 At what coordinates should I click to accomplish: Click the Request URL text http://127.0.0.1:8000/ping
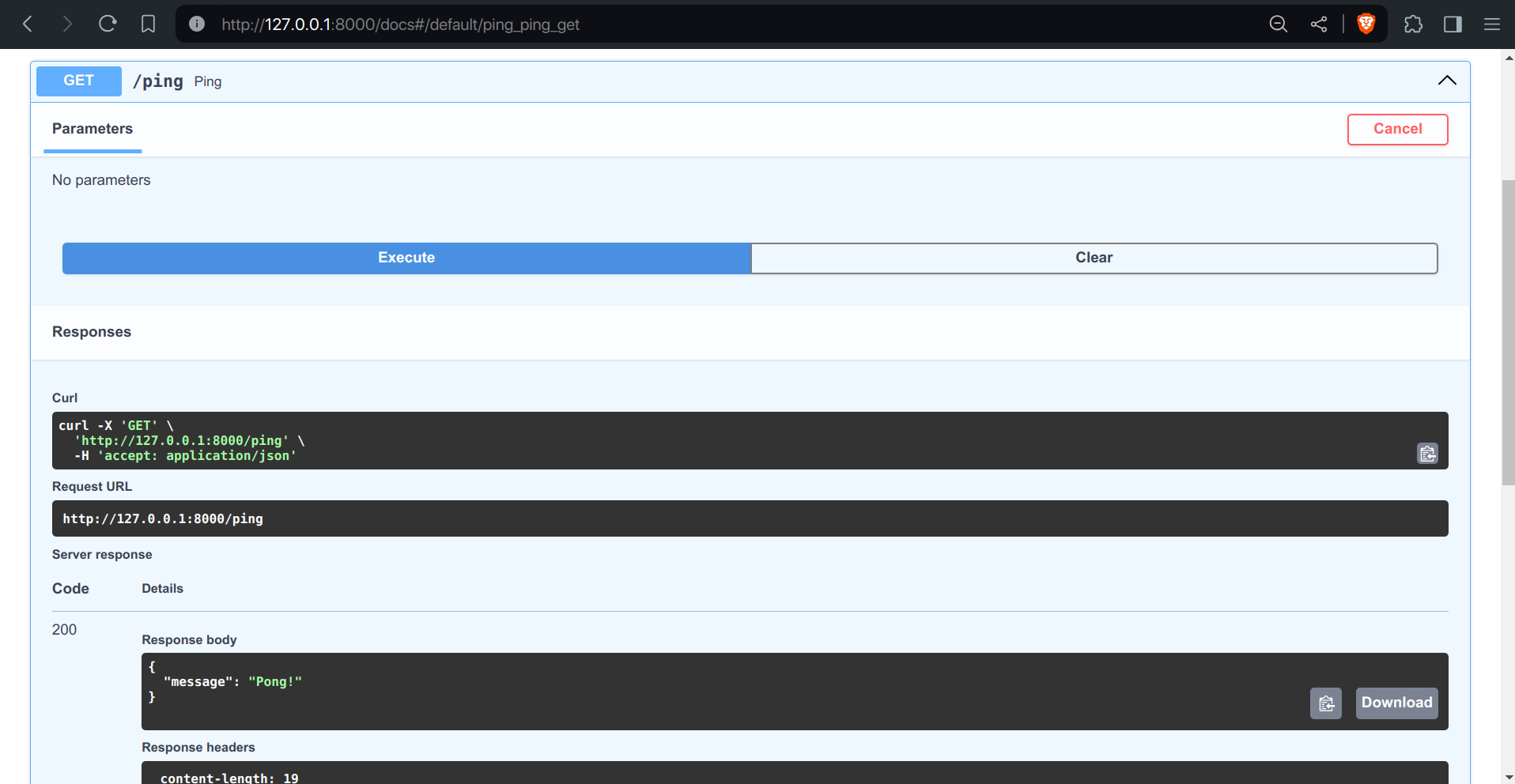click(x=163, y=518)
